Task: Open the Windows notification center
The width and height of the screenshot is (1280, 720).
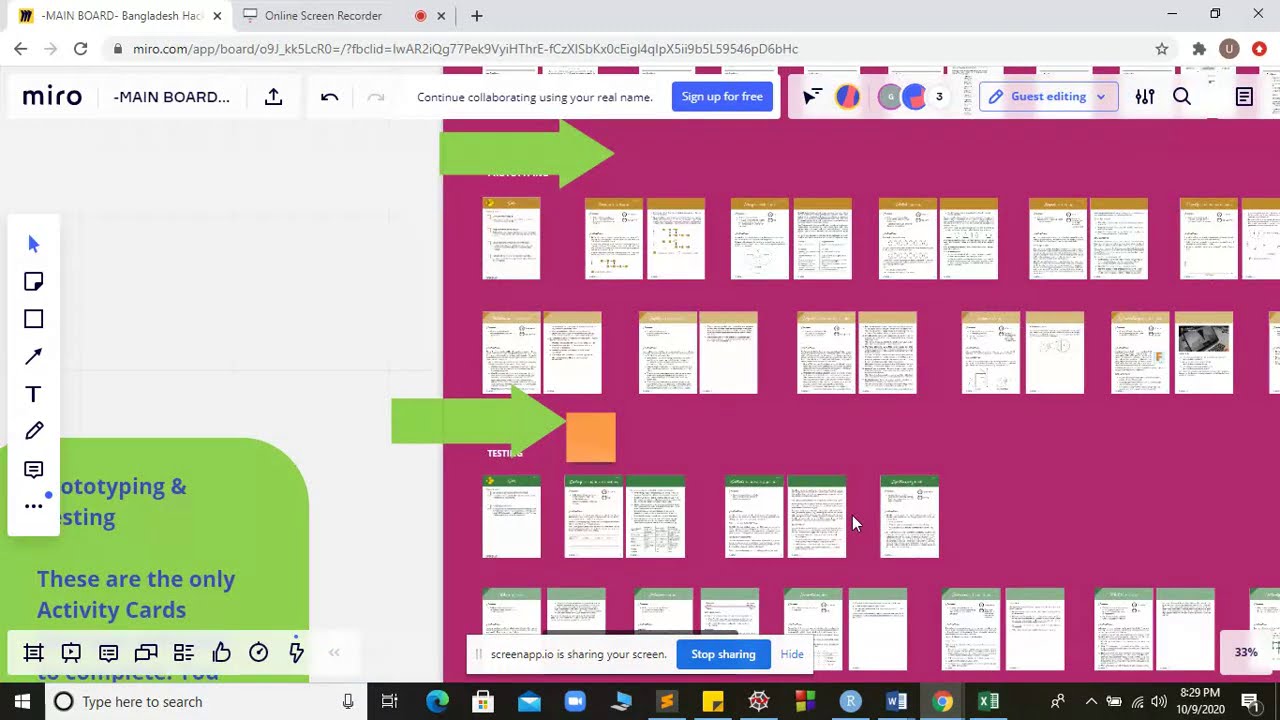Action: click(1249, 702)
